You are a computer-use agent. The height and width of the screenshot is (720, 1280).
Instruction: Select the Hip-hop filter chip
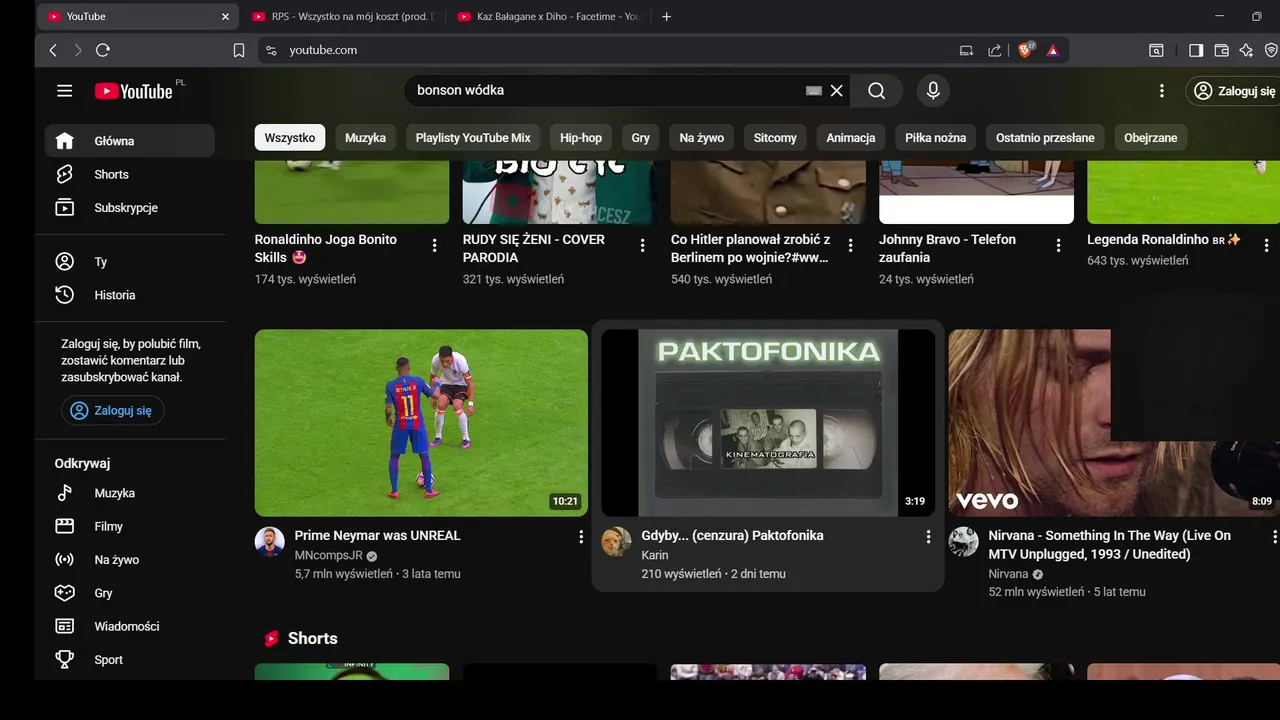[x=581, y=138]
